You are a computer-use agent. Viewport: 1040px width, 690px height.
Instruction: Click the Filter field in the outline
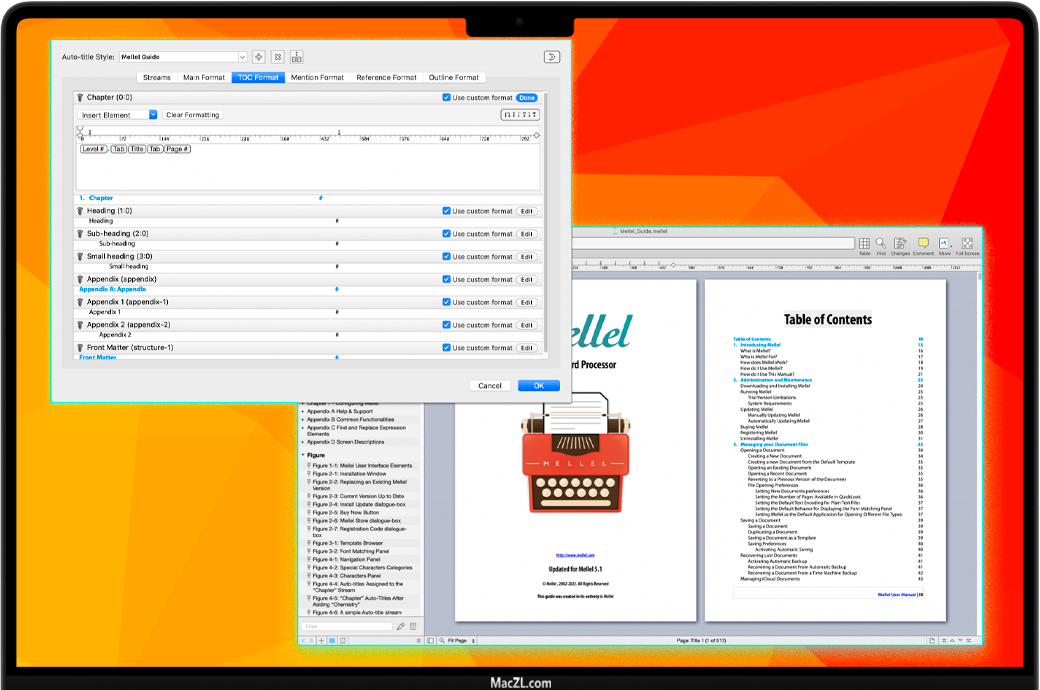[347, 627]
